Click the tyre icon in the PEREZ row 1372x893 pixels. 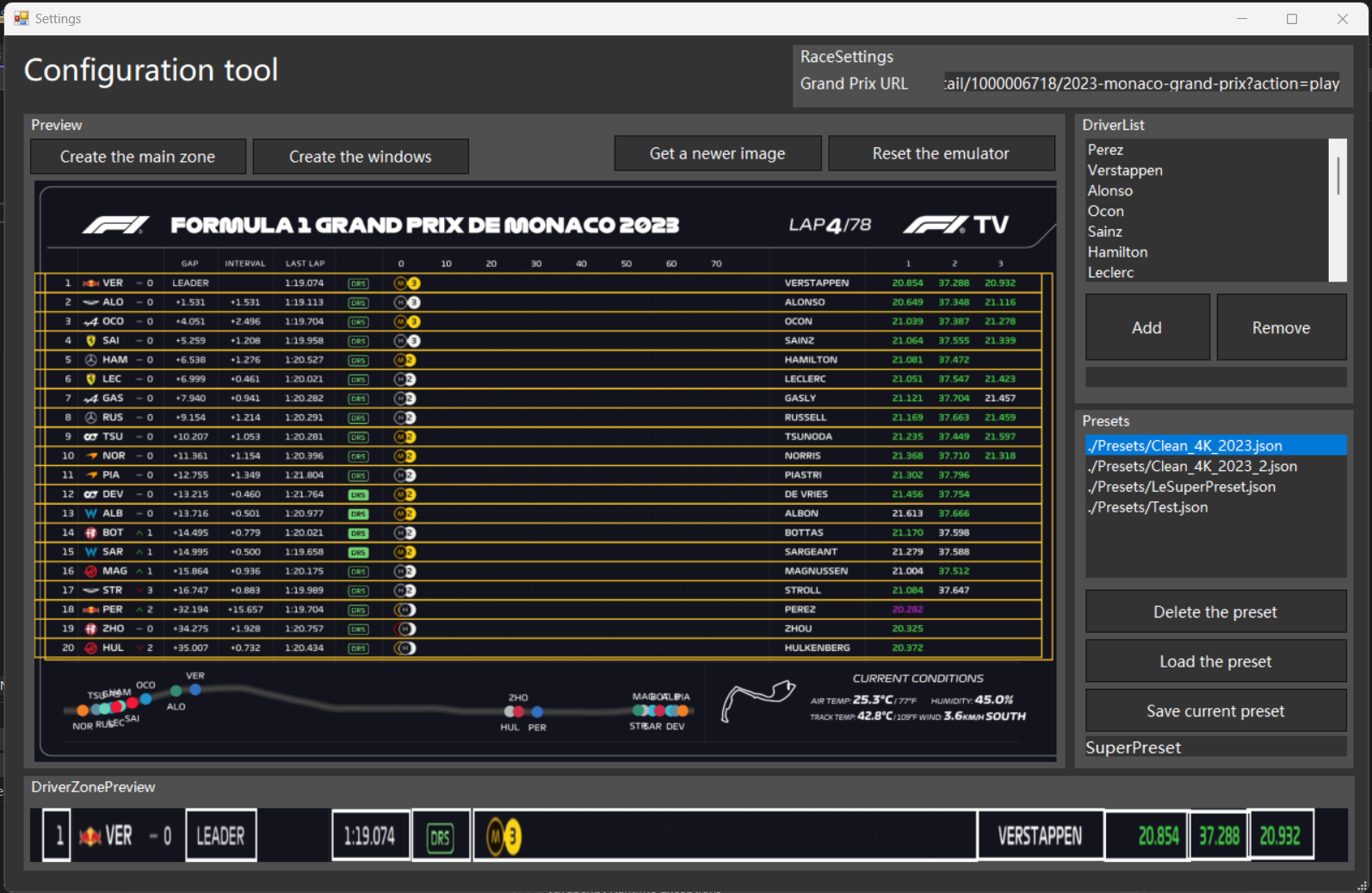click(x=405, y=610)
